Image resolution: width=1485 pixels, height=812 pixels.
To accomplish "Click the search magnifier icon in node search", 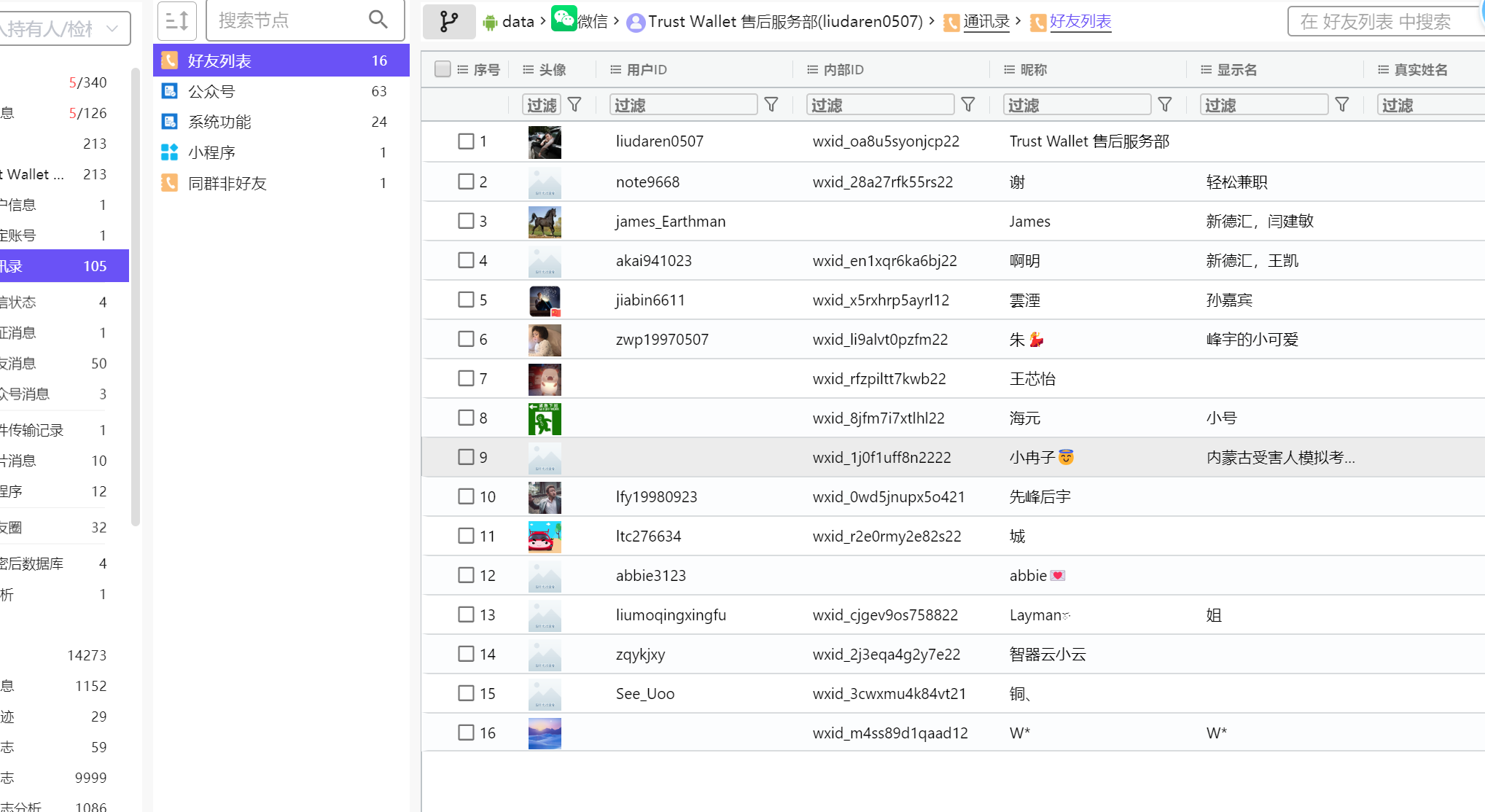I will (x=378, y=20).
